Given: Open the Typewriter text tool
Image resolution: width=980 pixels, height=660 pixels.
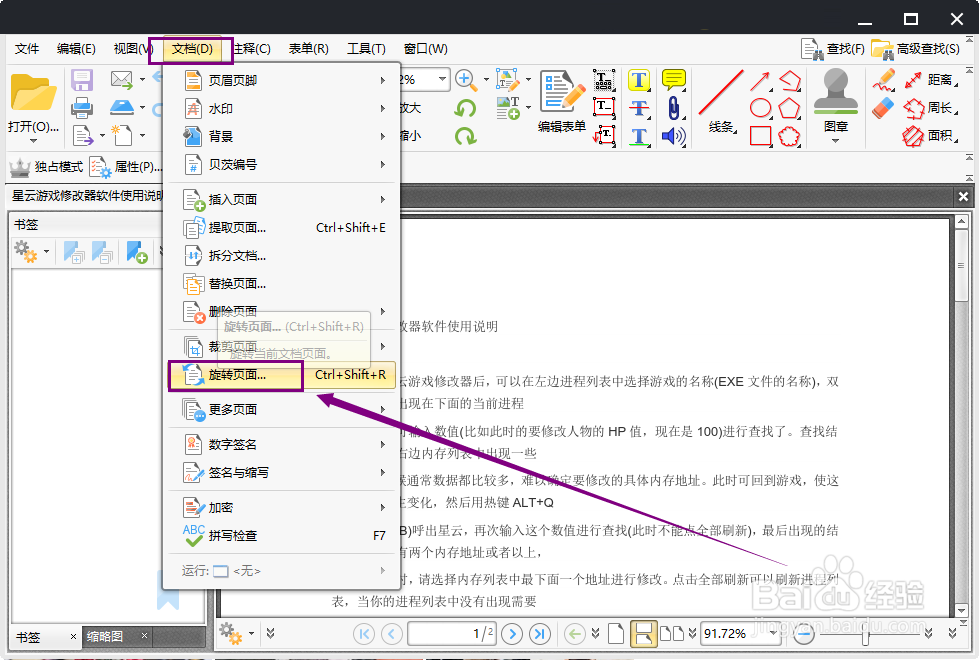Looking at the screenshot, I should click(x=603, y=82).
